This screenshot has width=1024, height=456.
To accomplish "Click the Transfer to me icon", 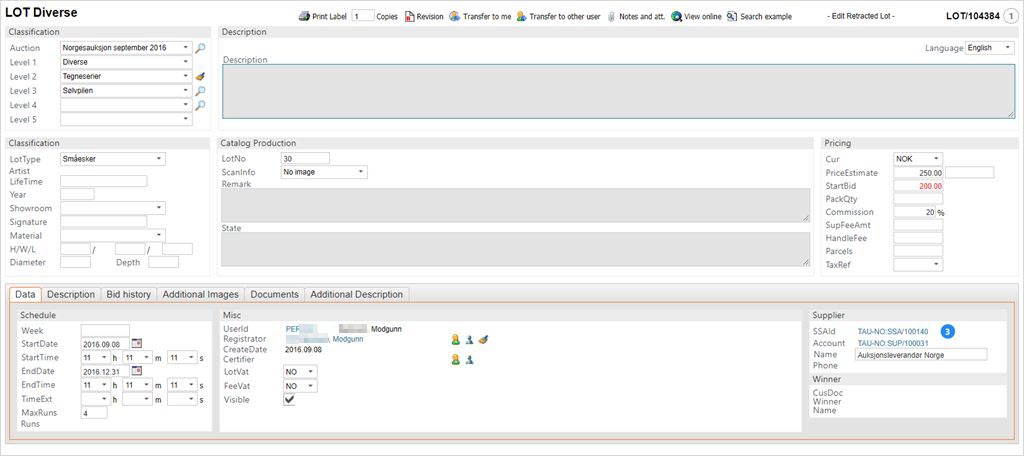I will (x=455, y=17).
